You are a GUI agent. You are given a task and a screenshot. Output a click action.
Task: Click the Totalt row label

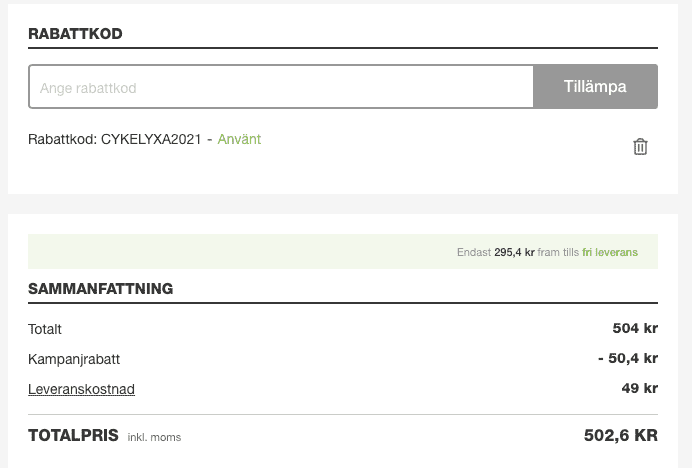[45, 329]
